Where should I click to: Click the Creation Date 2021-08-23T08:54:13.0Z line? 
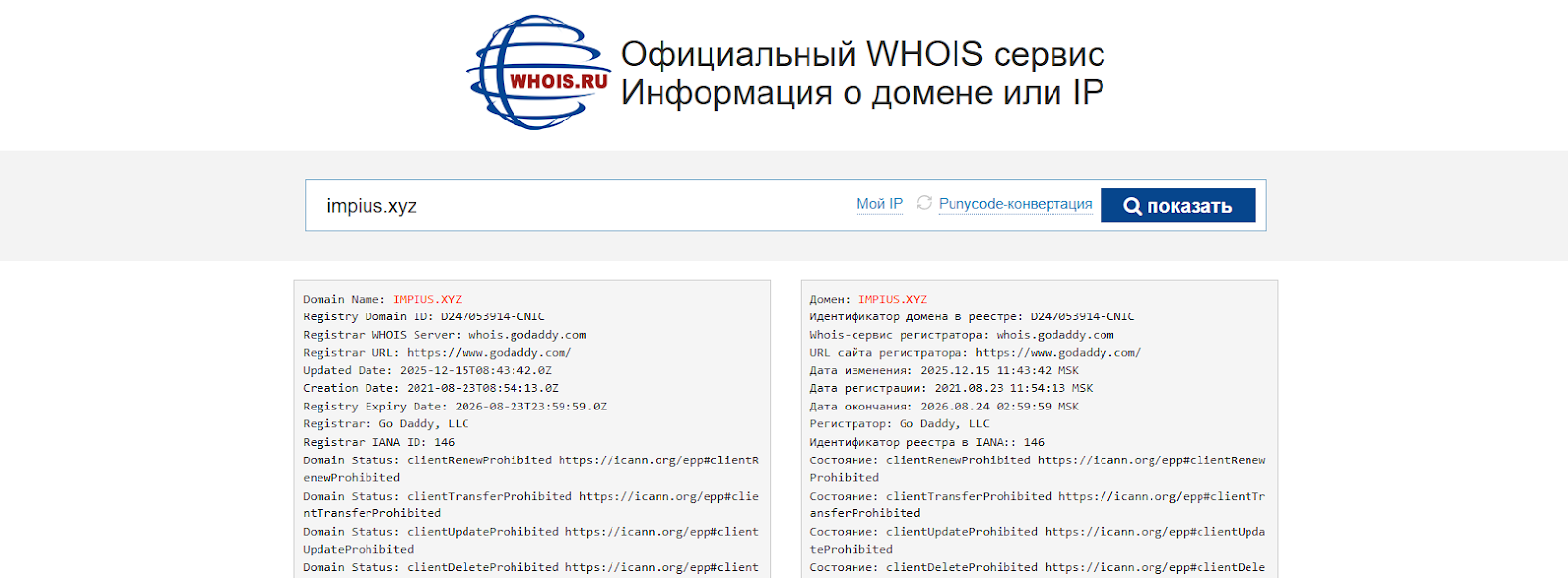430,389
